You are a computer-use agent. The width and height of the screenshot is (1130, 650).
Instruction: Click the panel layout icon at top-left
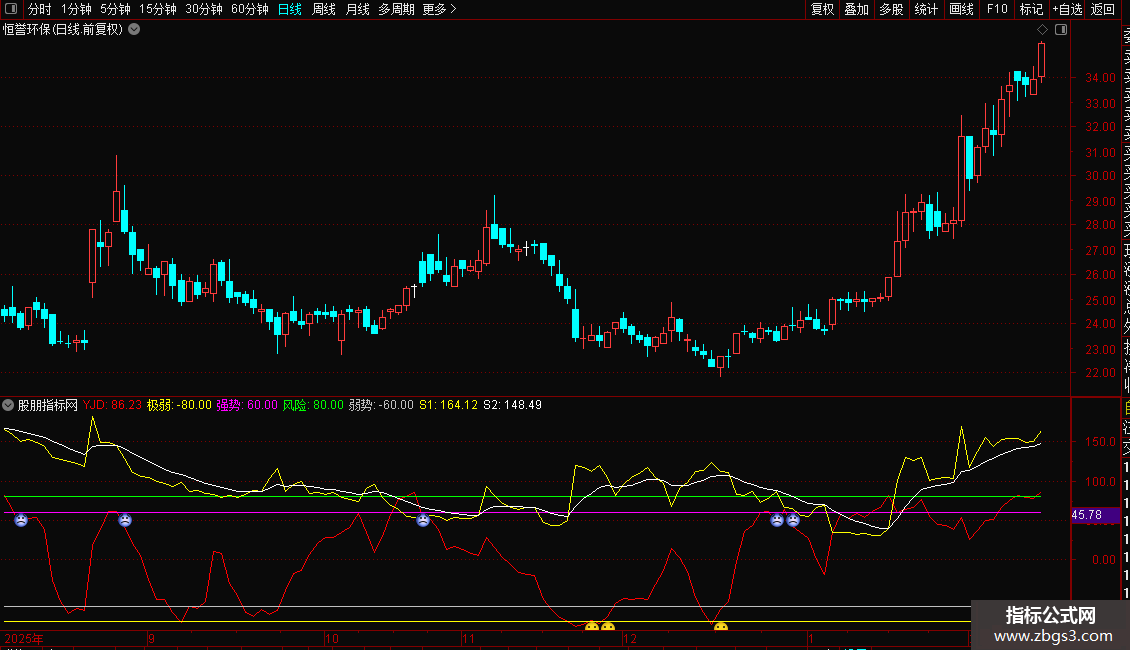(10, 9)
